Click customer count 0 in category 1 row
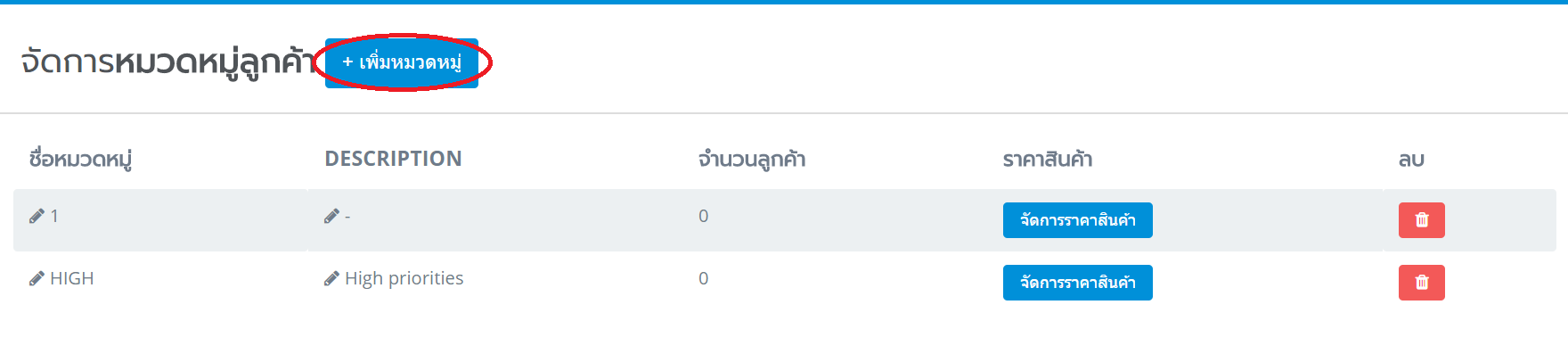Viewport: 1568px width, 354px height. [x=704, y=216]
